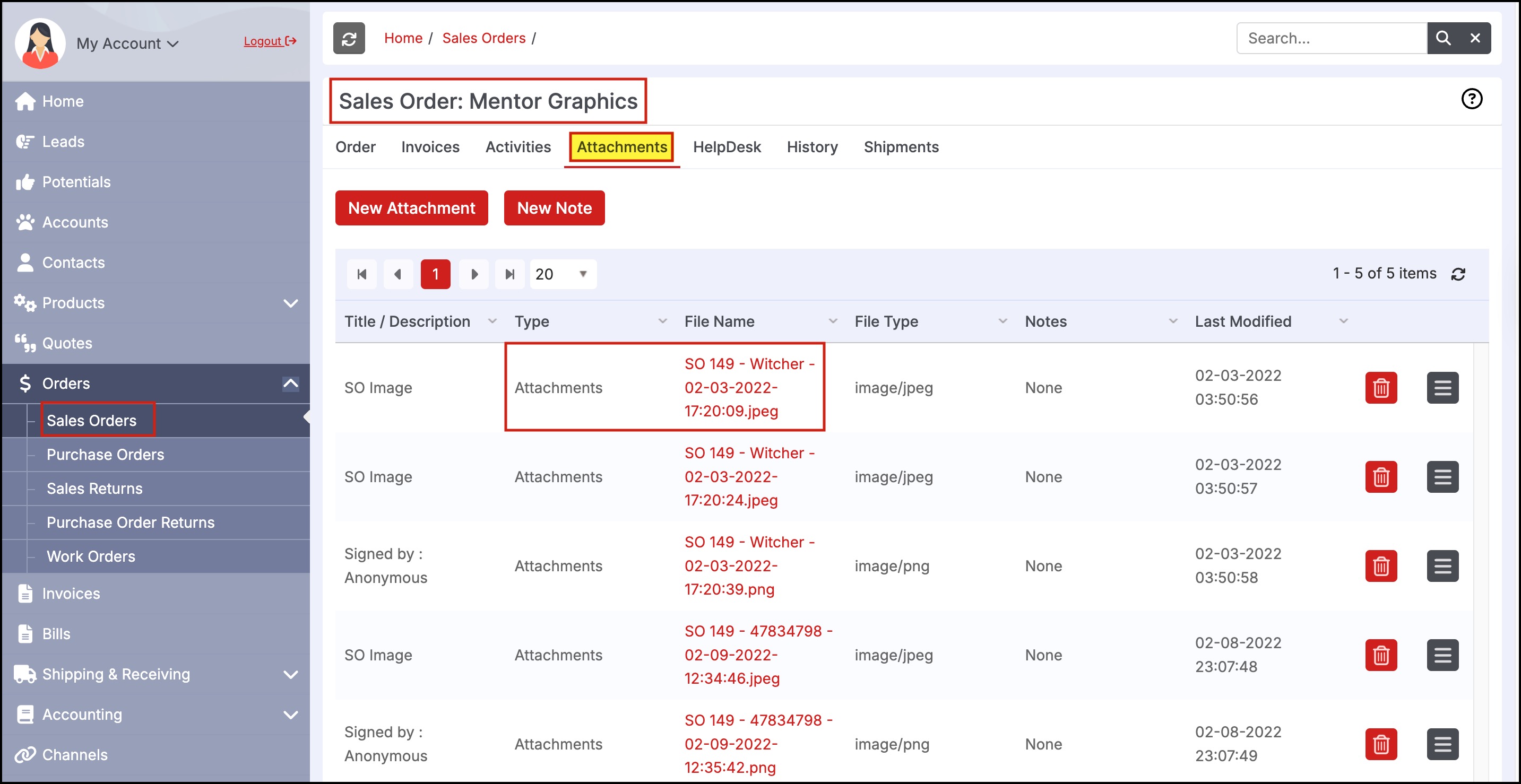Open Title / Description column filter menu
The height and width of the screenshot is (784, 1521).
[x=492, y=321]
